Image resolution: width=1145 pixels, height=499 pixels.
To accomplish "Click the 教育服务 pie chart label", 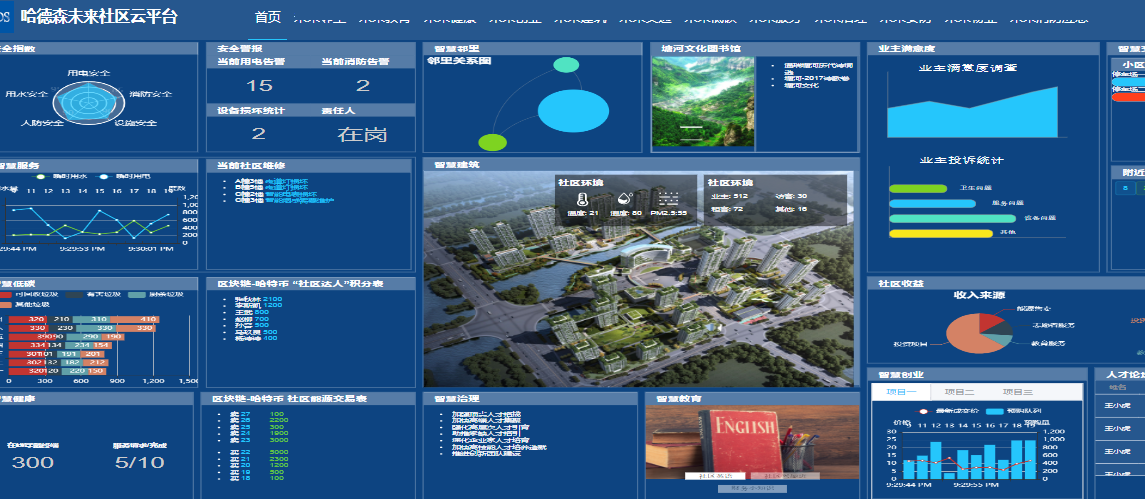I will coord(1047,343).
